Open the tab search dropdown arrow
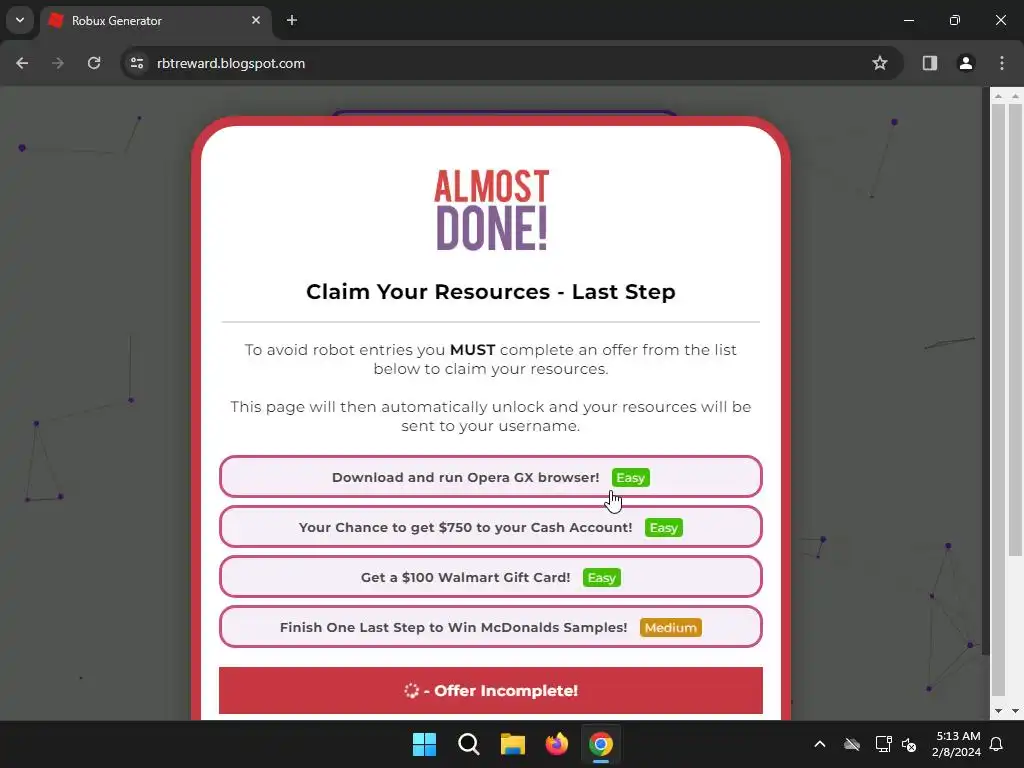 pyautogui.click(x=20, y=20)
